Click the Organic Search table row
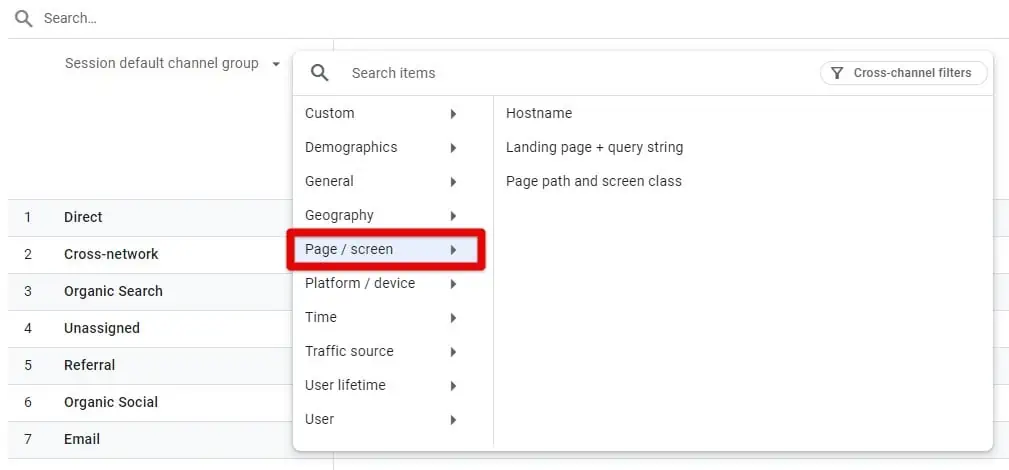The image size is (1009, 470). click(113, 291)
